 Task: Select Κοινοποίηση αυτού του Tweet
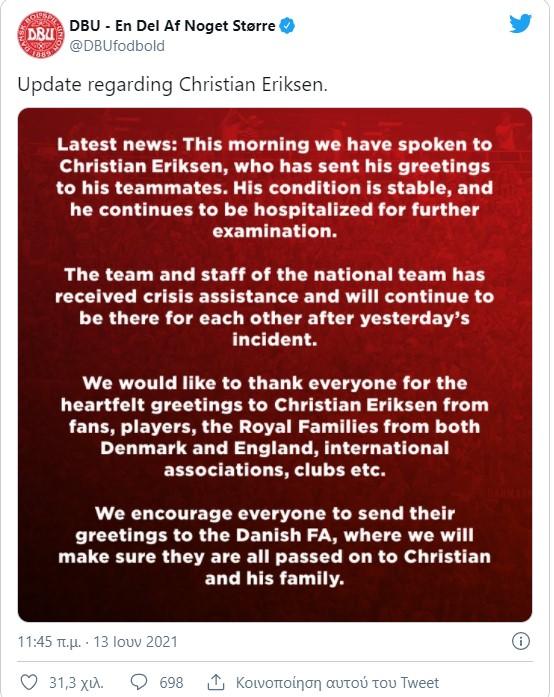[x=337, y=682]
